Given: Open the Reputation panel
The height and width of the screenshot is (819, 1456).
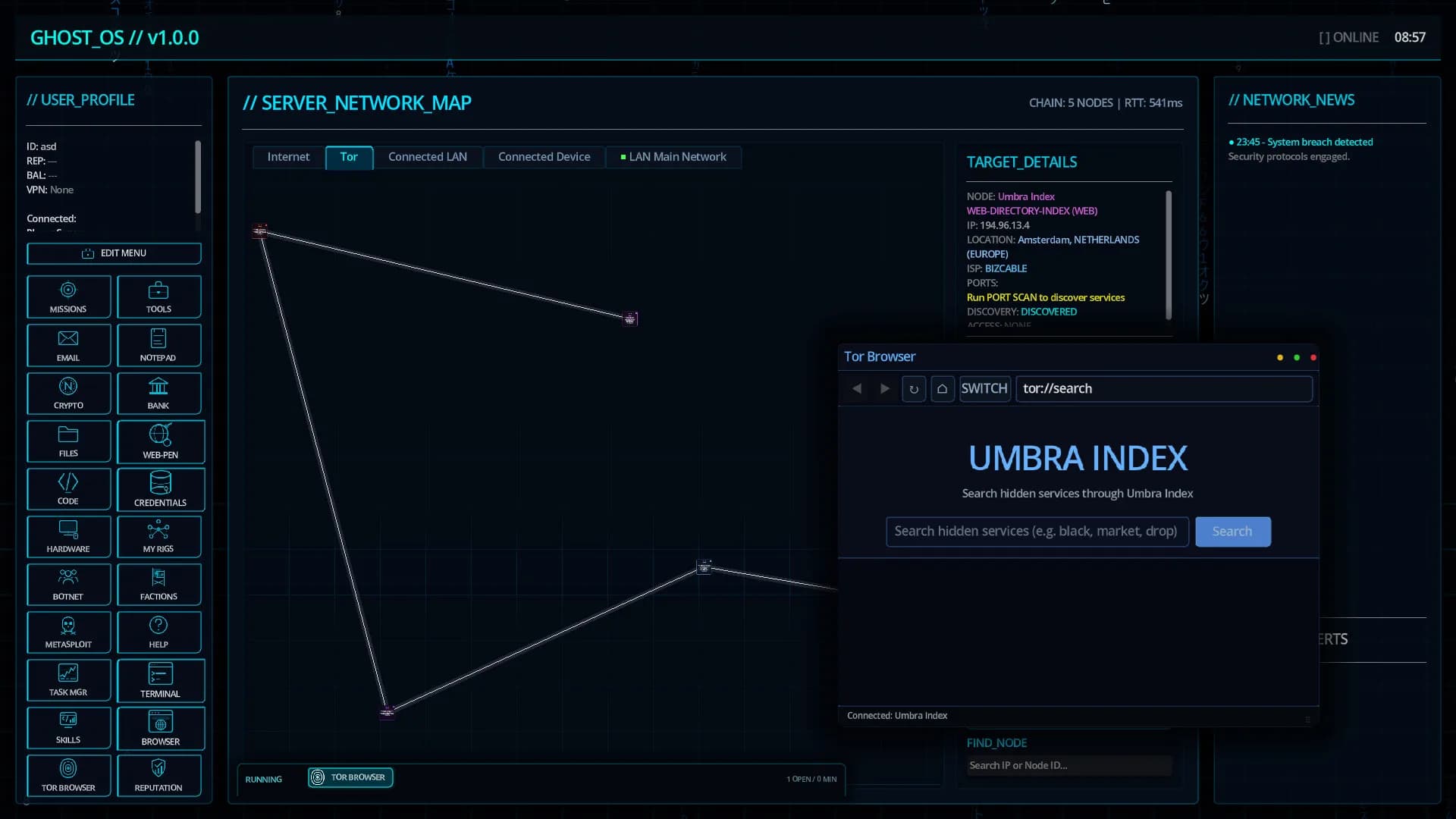Looking at the screenshot, I should tap(158, 775).
